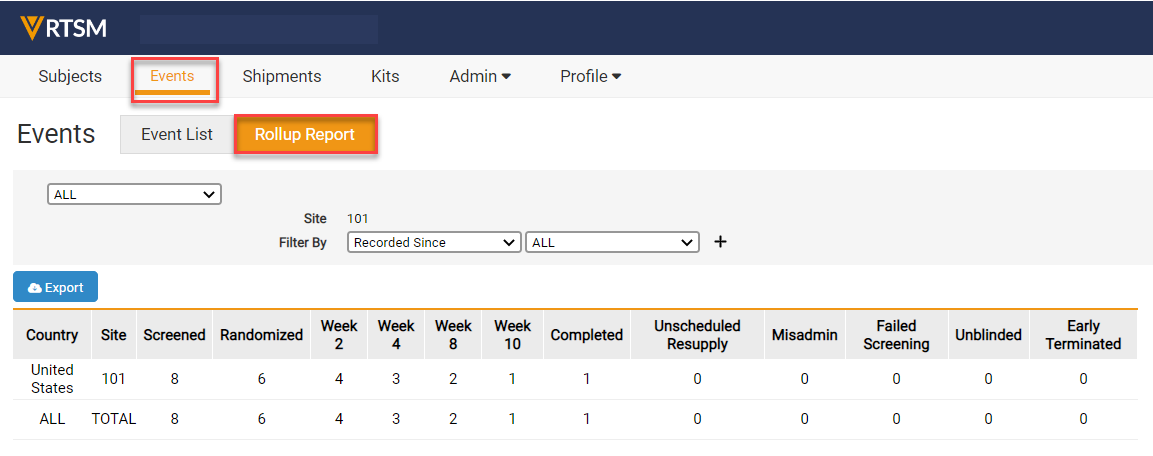Viewport: 1153px width, 456px height.
Task: Click the plus icon to add filter
Action: 719,242
